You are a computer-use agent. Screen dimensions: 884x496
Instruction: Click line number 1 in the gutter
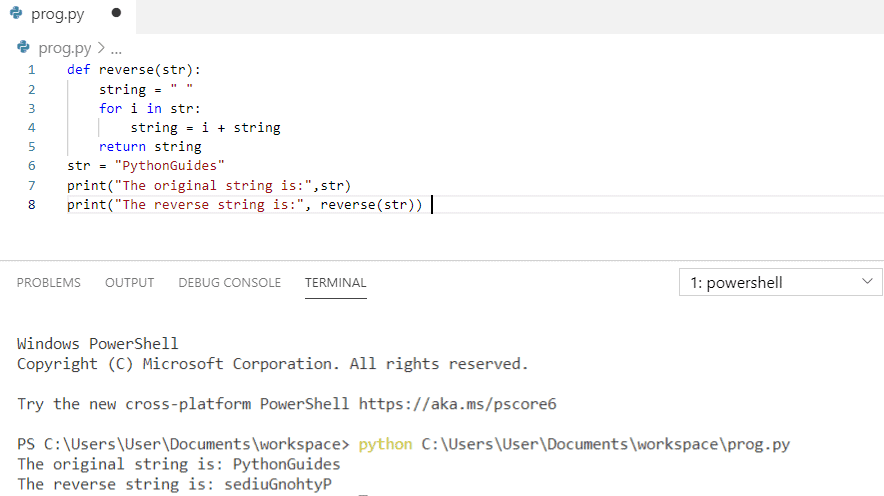pos(31,70)
